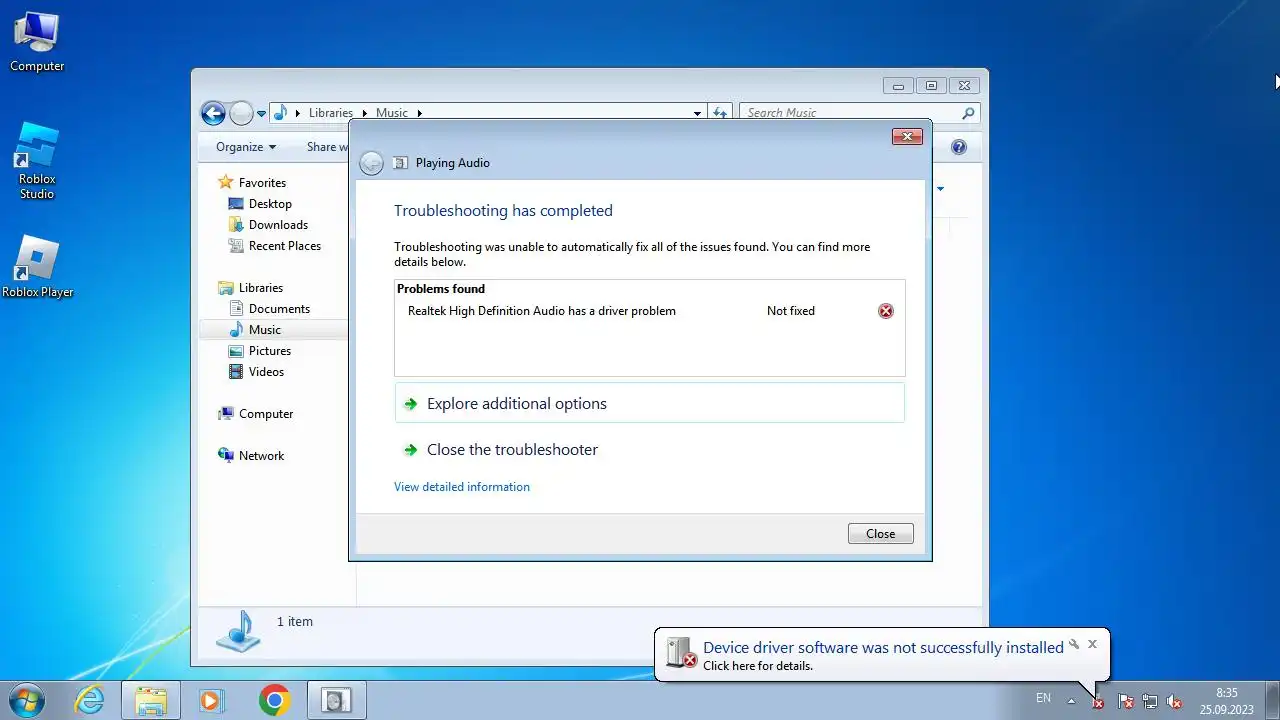Click the music note icon in the details pane

click(238, 631)
